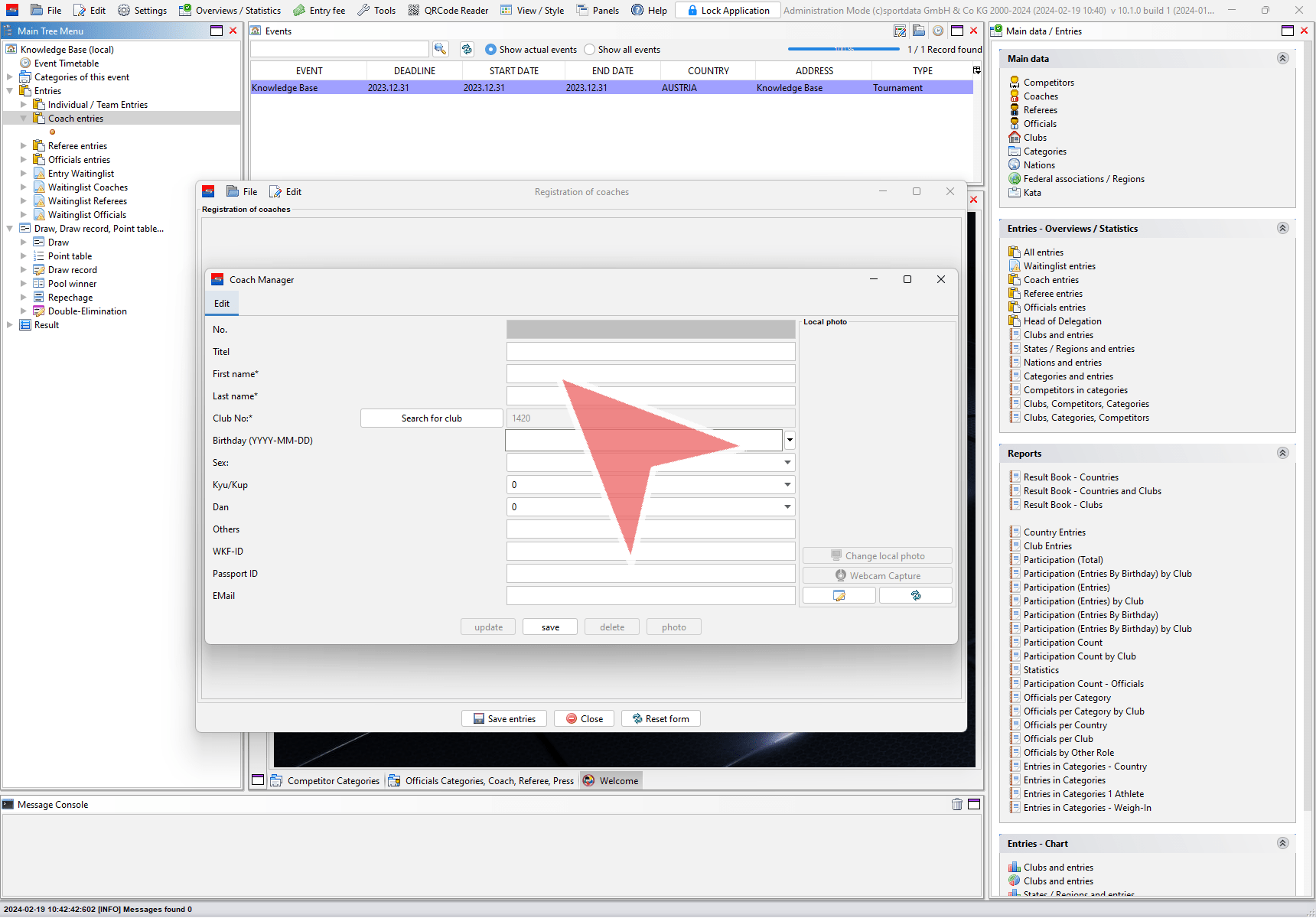Expand the Referee entries tree node
Screen dimensions: 1316x918
[x=23, y=146]
